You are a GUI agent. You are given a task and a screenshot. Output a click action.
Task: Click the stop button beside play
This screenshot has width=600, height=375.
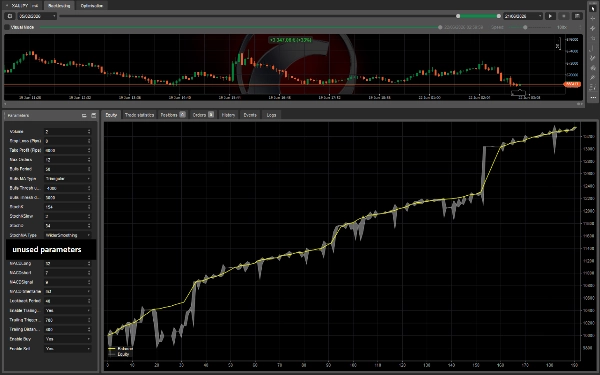564,16
